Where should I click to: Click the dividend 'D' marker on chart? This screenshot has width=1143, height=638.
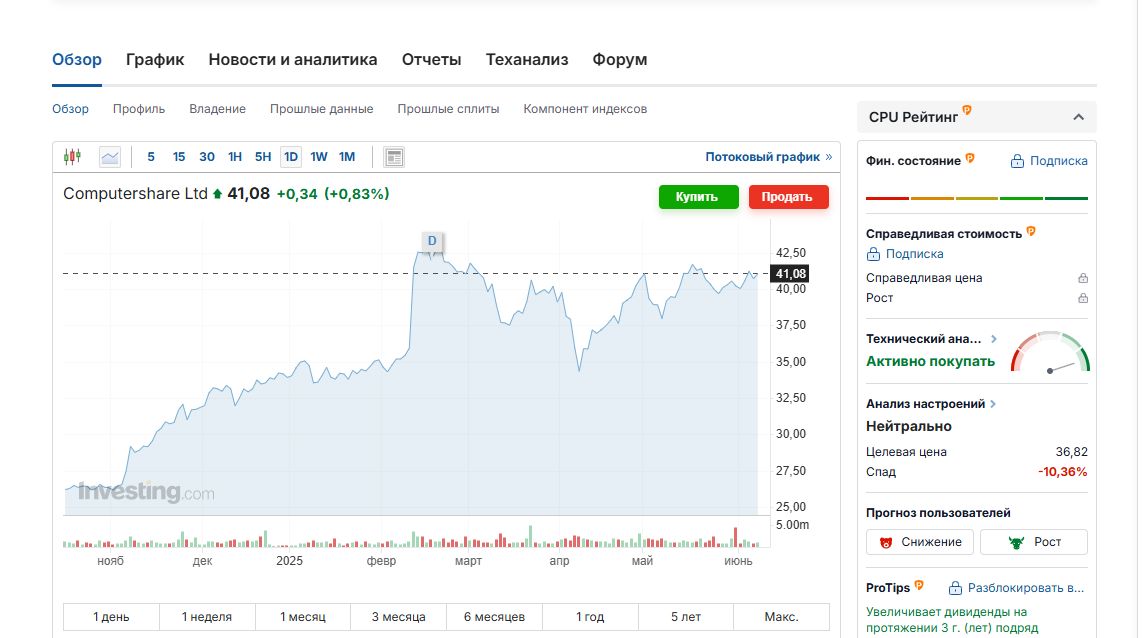click(x=432, y=241)
